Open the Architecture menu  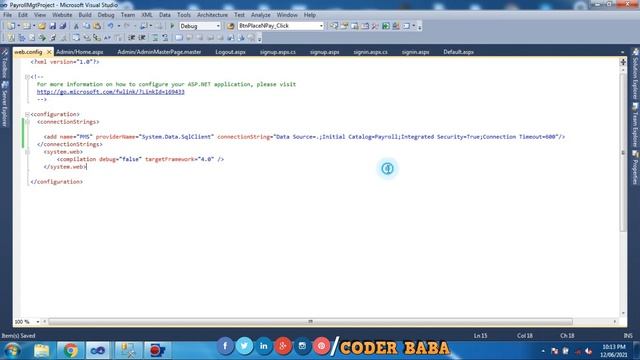tap(212, 15)
